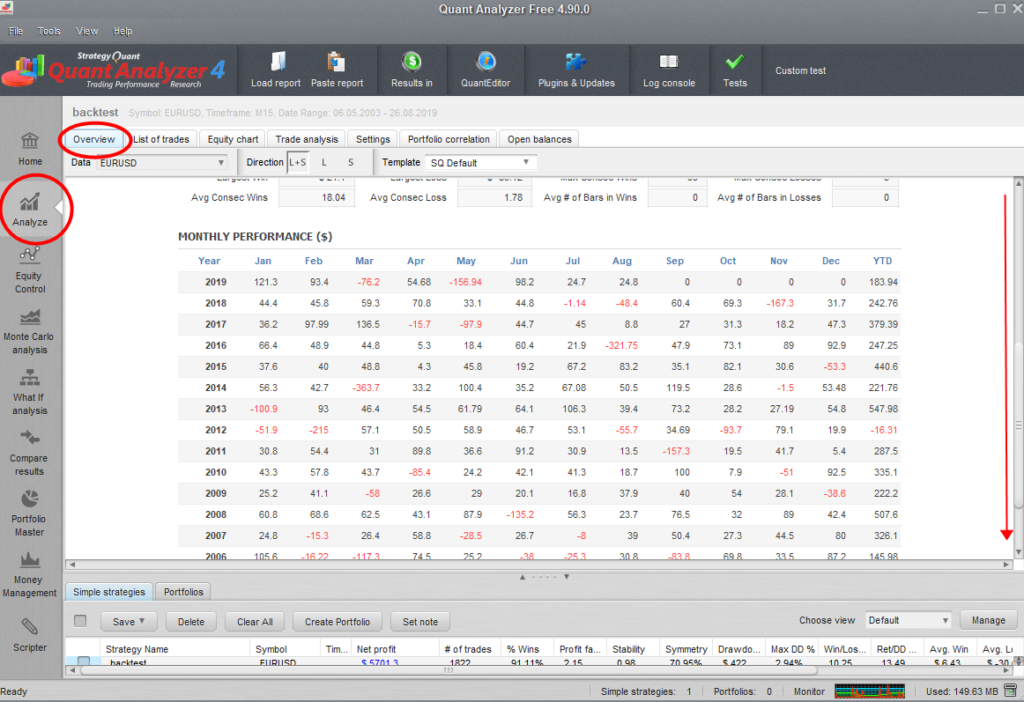The height and width of the screenshot is (702, 1024).
Task: Open Compare results in sidebar
Action: [x=29, y=453]
